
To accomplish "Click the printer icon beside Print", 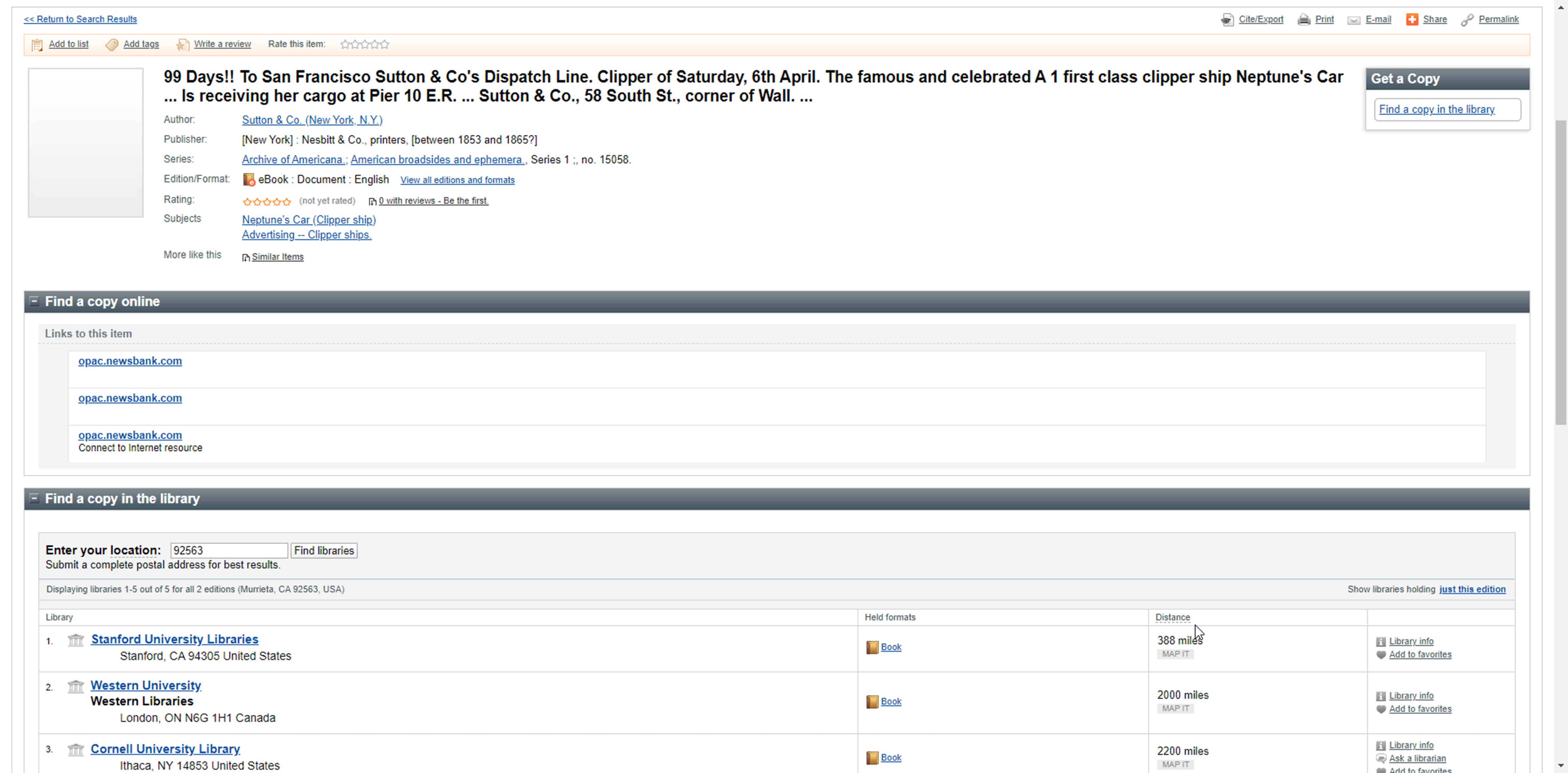I will pos(1304,20).
